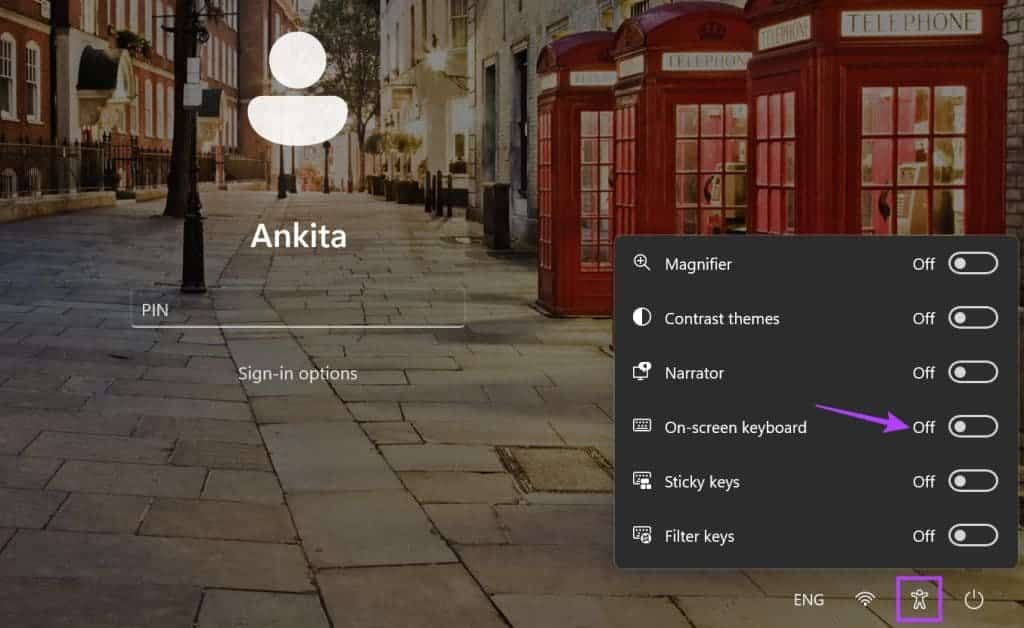The image size is (1024, 628).
Task: Click the Contrast themes half-circle icon
Action: 642,318
